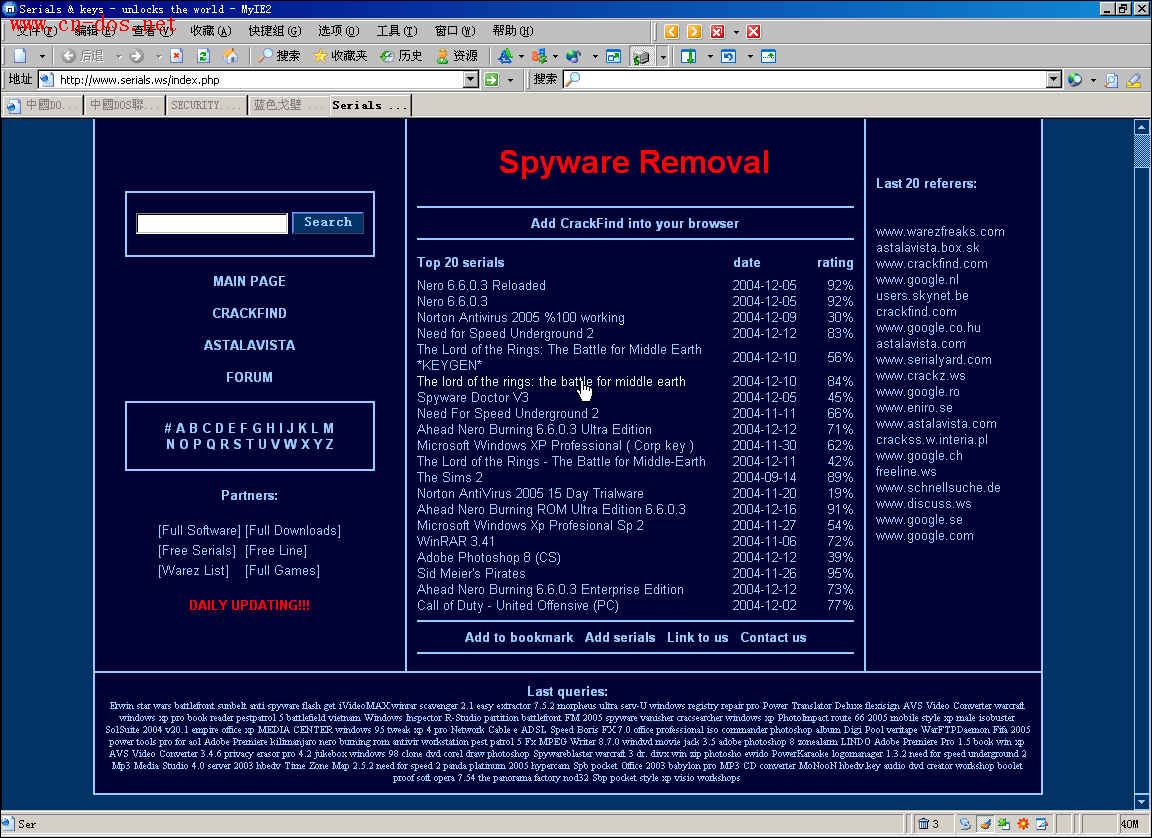
Task: Click the vertical scrollbar down arrow
Action: pos(1142,802)
